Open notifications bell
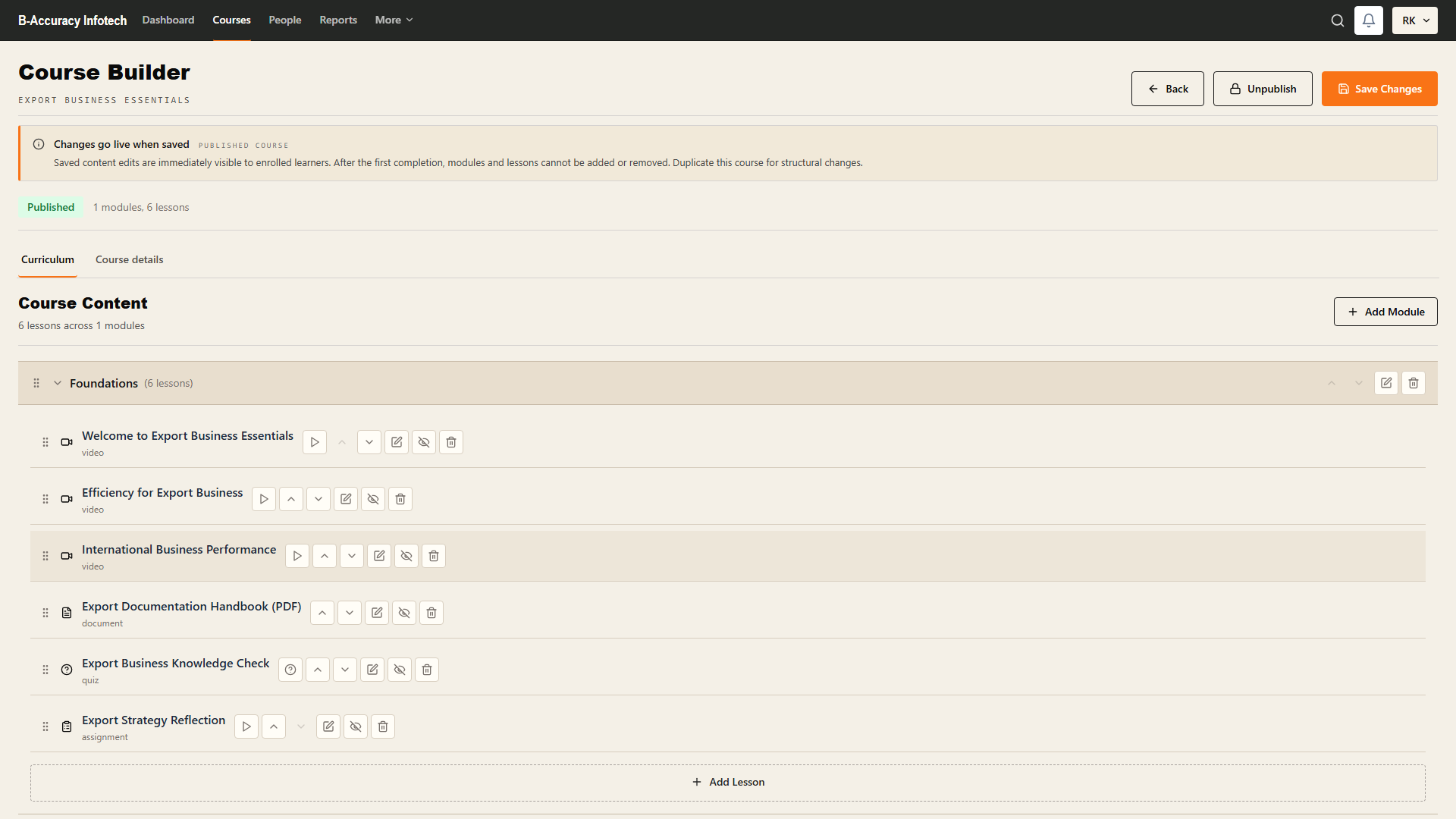The width and height of the screenshot is (1456, 819). (x=1369, y=20)
